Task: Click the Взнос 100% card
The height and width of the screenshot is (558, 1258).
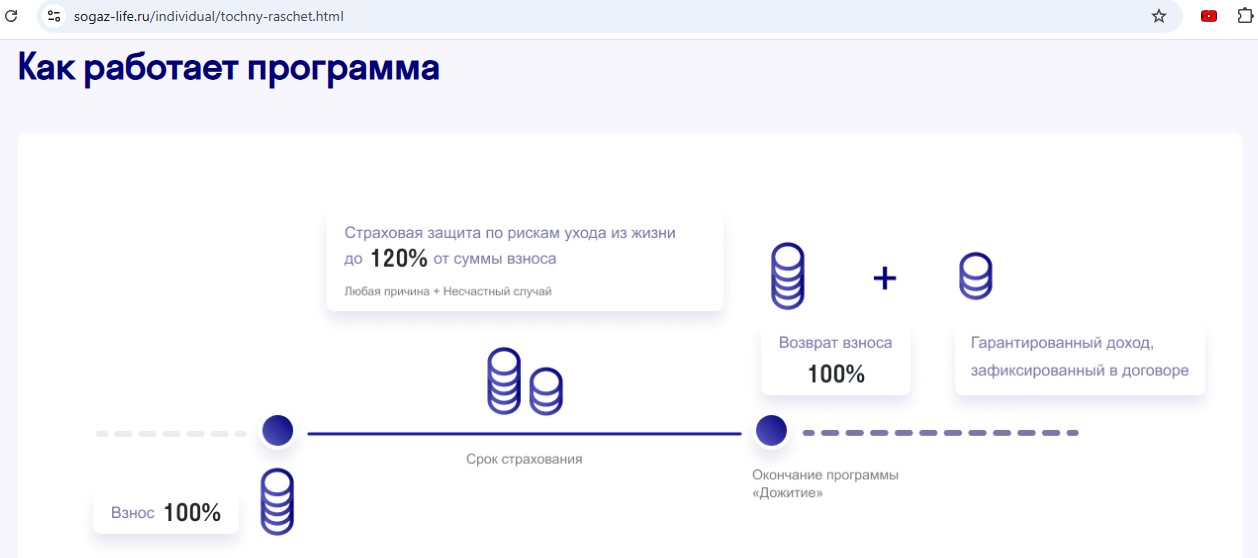Action: tap(166, 513)
